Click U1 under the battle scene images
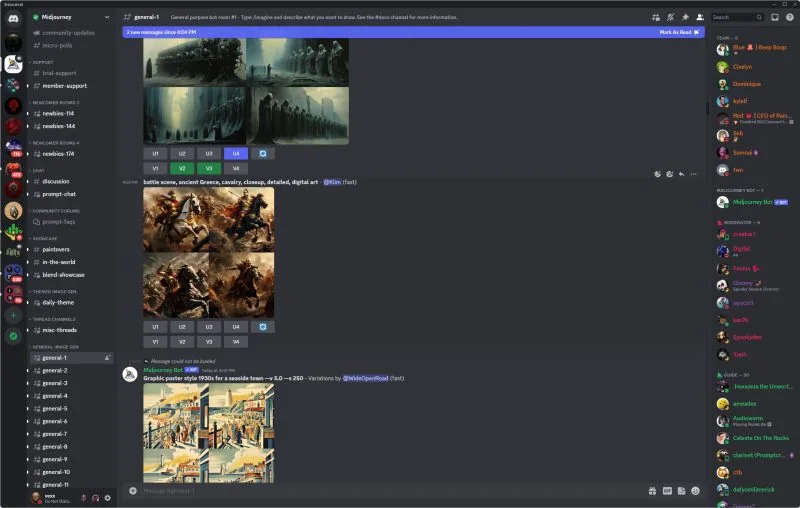The height and width of the screenshot is (508, 800). pos(156,327)
